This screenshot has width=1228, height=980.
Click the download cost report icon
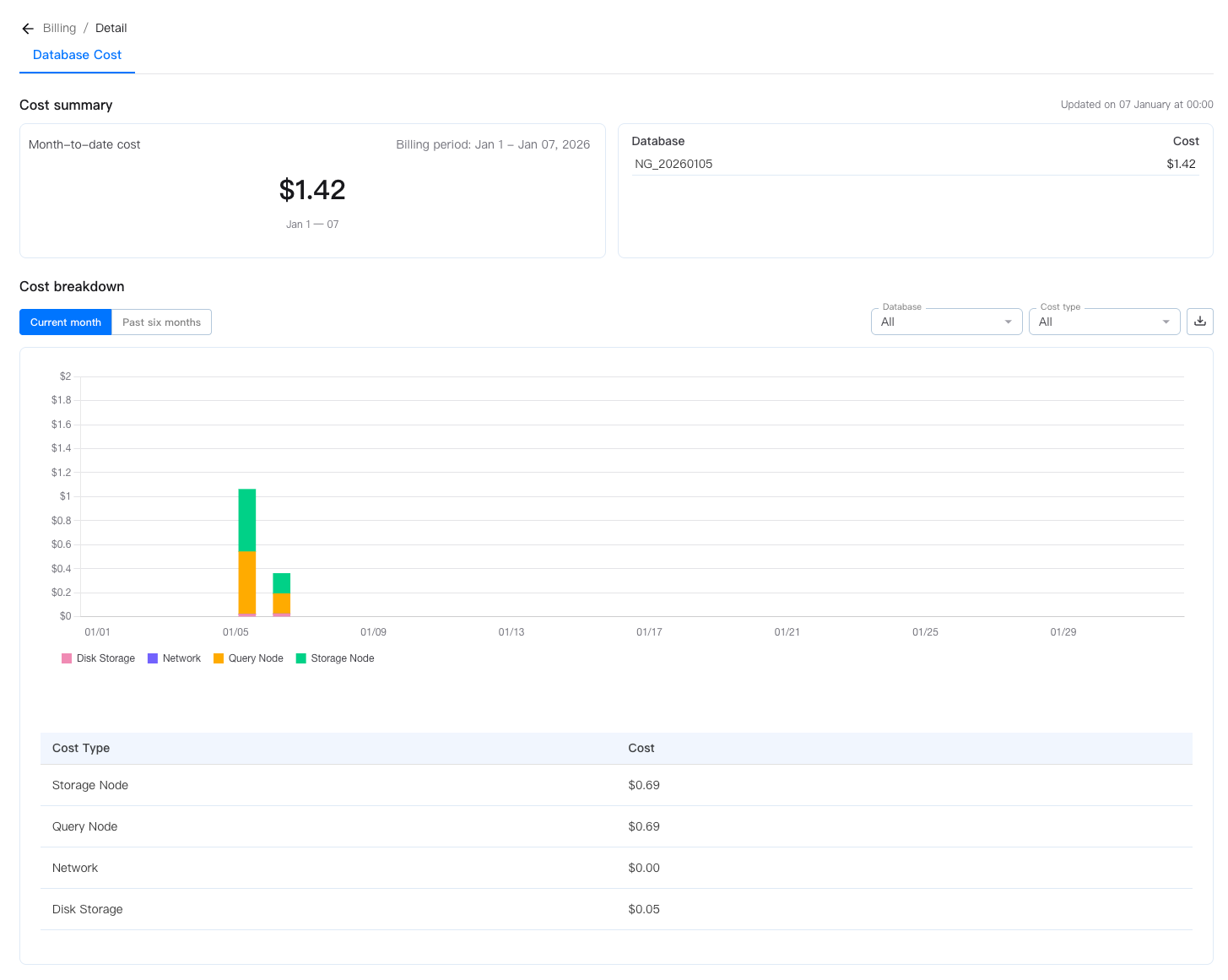click(x=1199, y=322)
